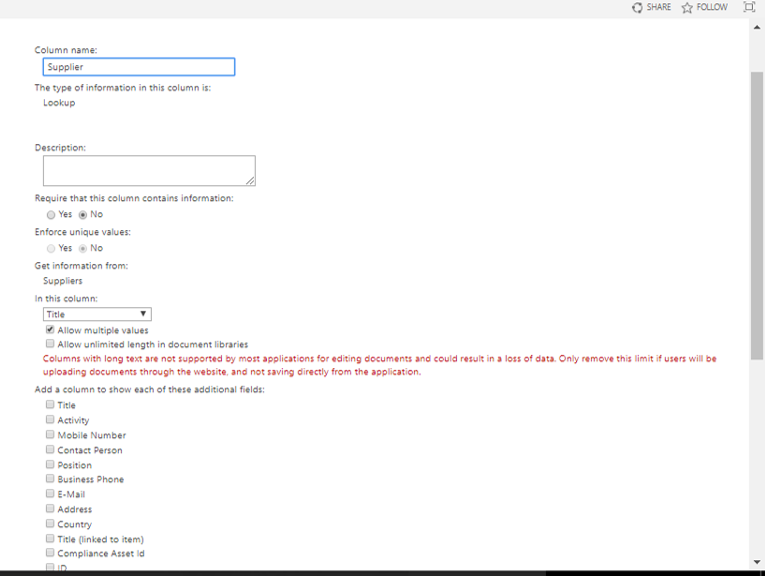Click the vertical scrollbar thumb
The height and width of the screenshot is (576, 765).
tap(757, 216)
